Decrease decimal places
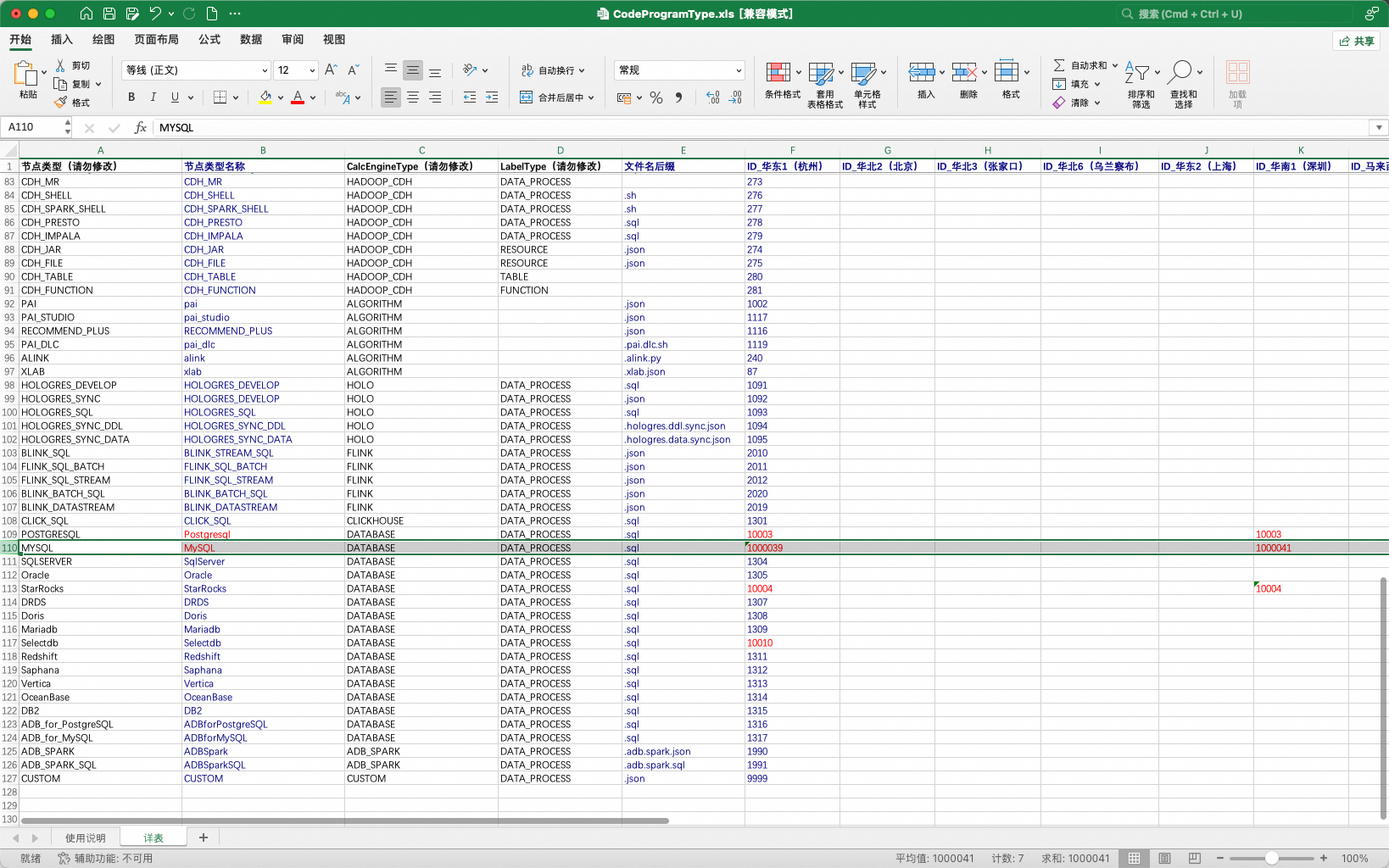Screen dimensions: 1389x868 (735, 97)
